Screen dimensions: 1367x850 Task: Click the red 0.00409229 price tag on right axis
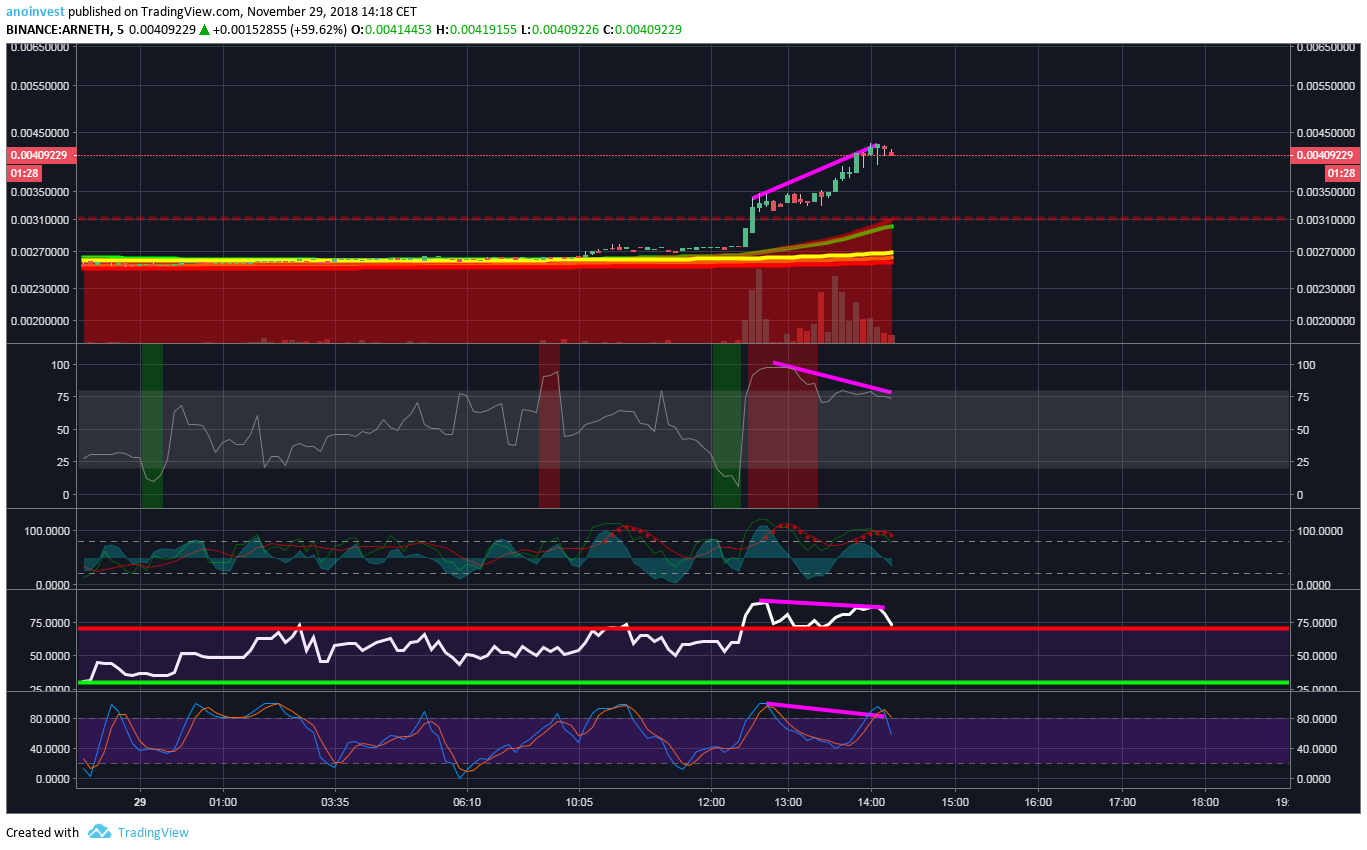tap(1325, 155)
